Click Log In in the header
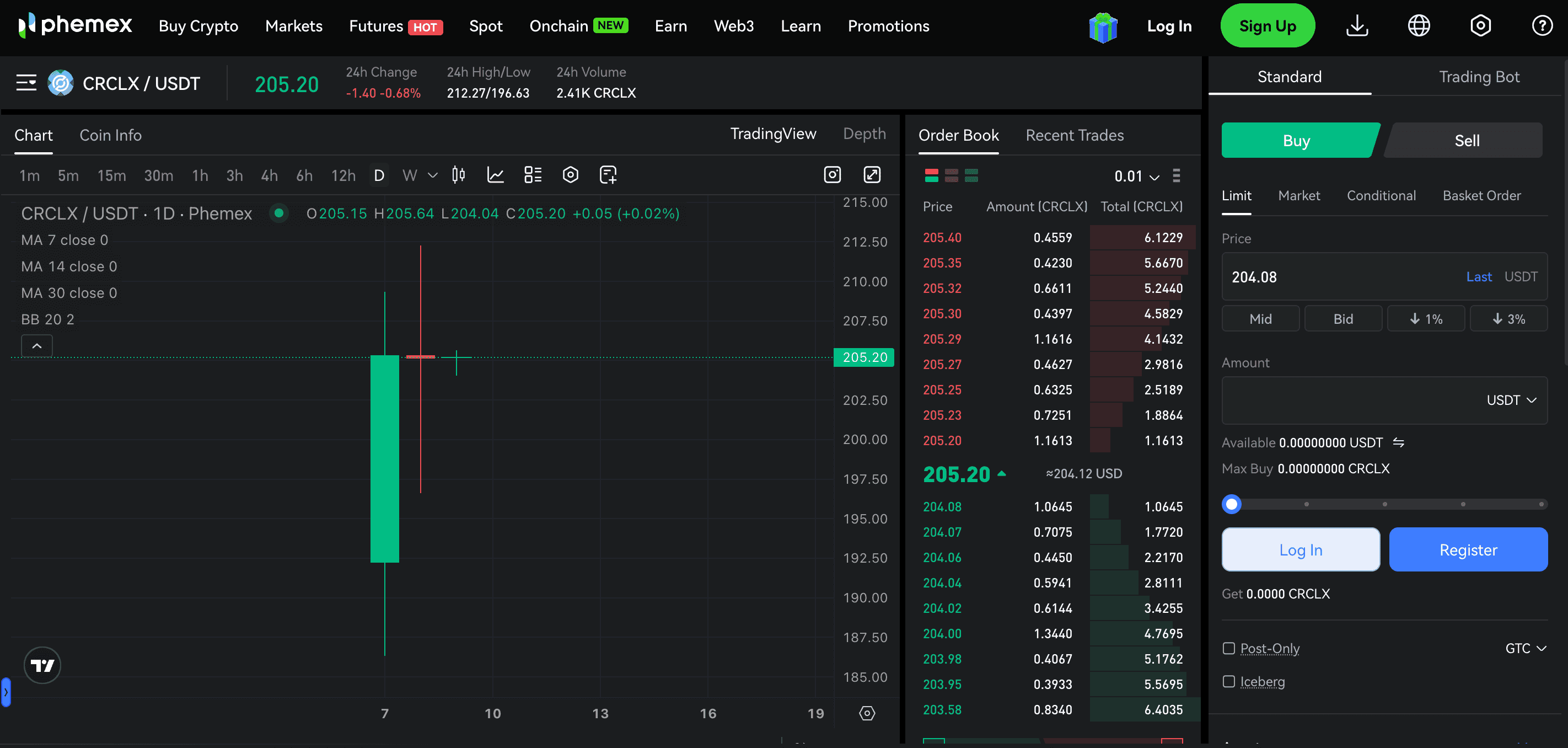 [x=1169, y=26]
